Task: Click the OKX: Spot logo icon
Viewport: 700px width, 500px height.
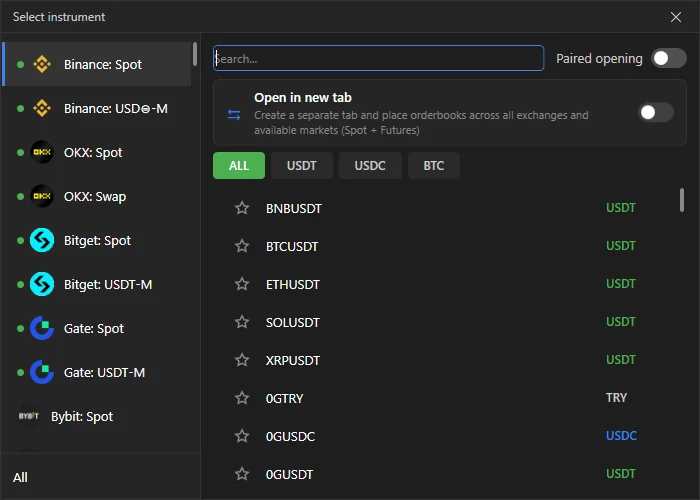Action: coord(42,152)
